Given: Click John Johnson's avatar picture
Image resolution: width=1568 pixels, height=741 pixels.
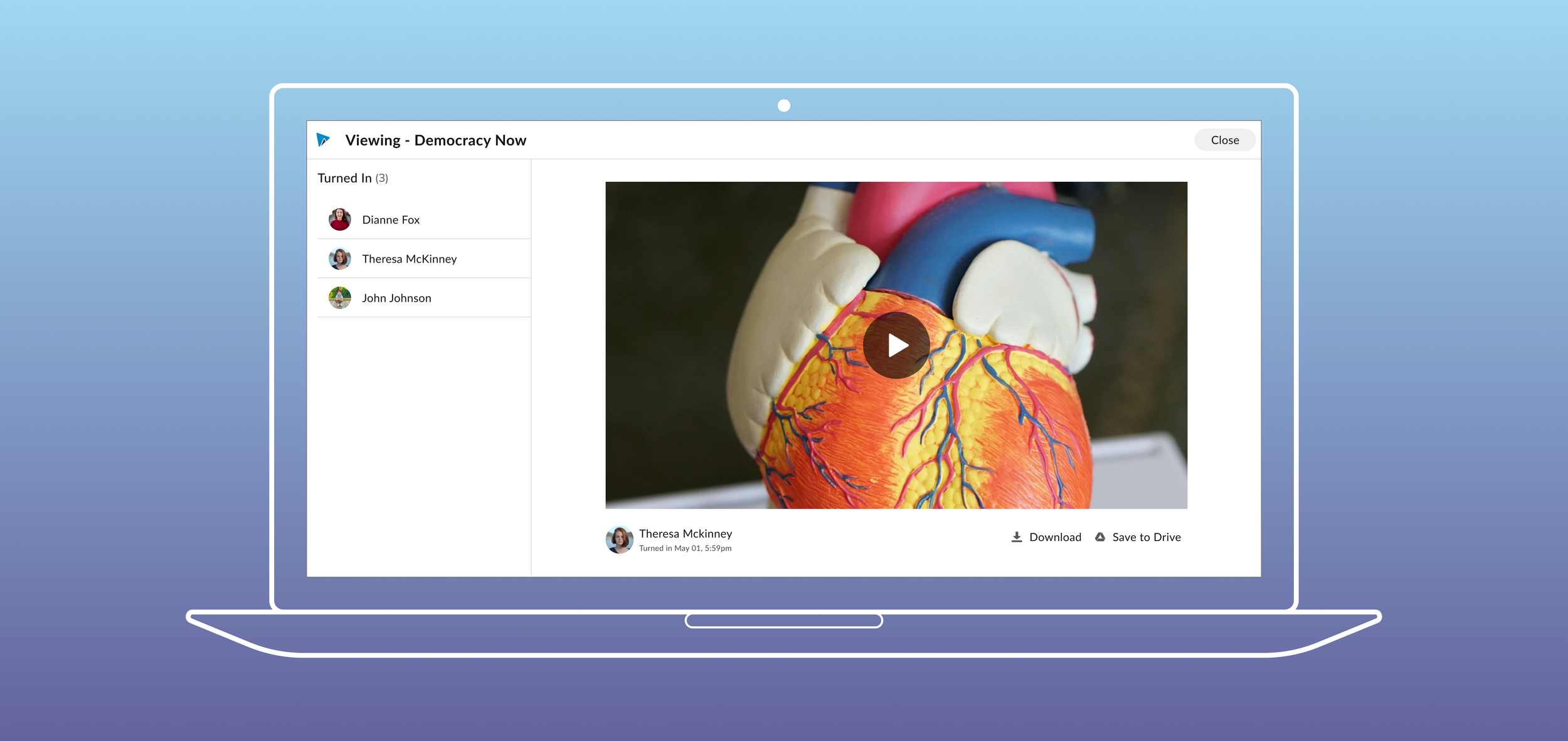Looking at the screenshot, I should tap(340, 298).
